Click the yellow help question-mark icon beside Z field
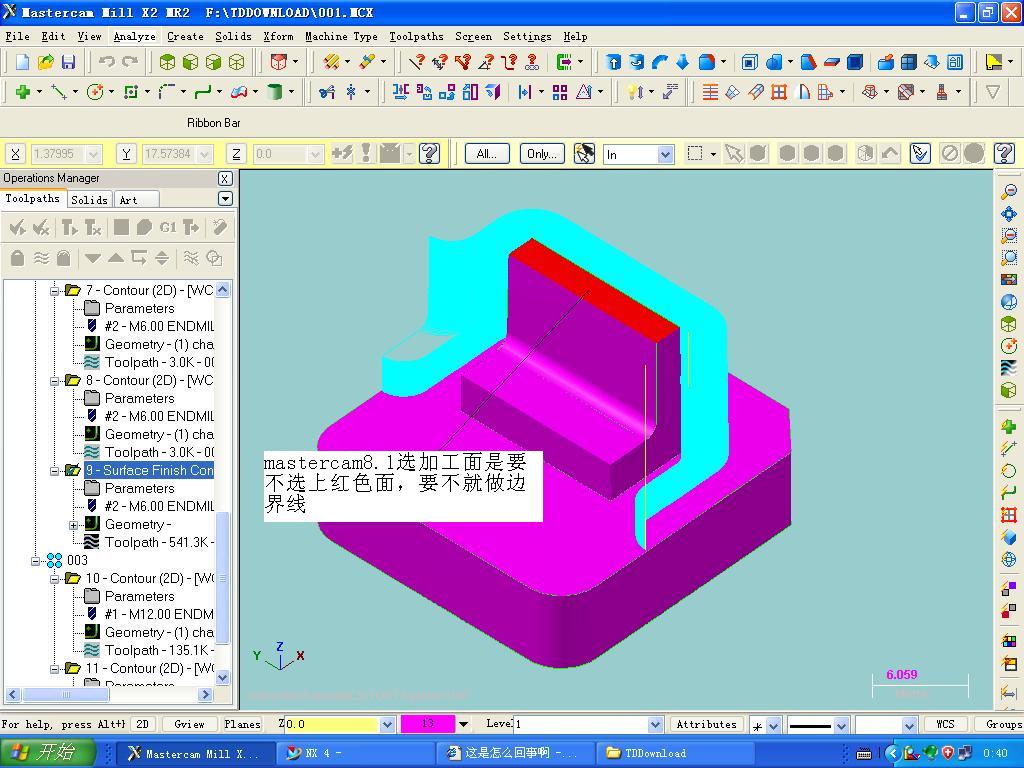 [430, 153]
